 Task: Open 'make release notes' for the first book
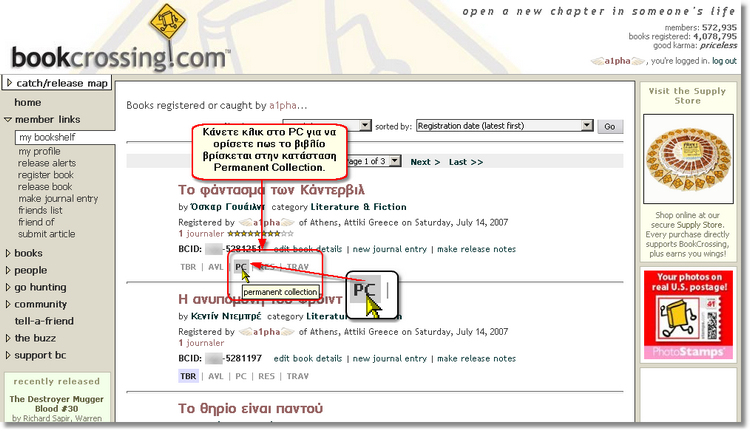pyautogui.click(x=476, y=248)
